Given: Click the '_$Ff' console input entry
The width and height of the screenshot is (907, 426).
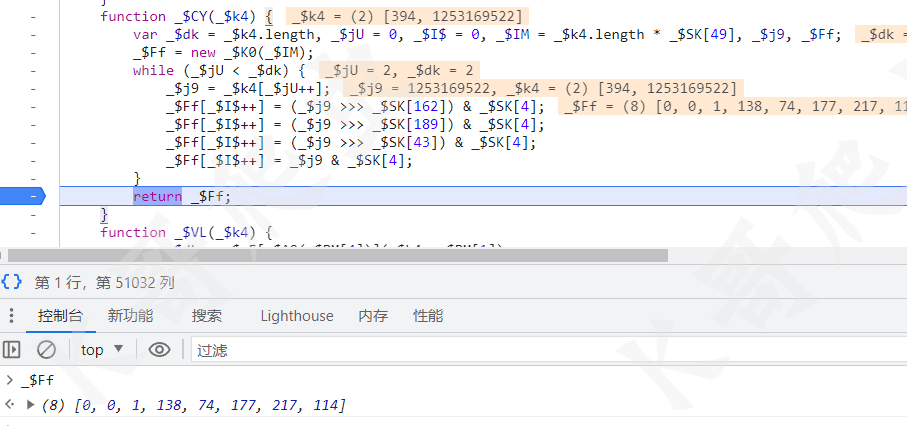Looking at the screenshot, I should pyautogui.click(x=37, y=380).
